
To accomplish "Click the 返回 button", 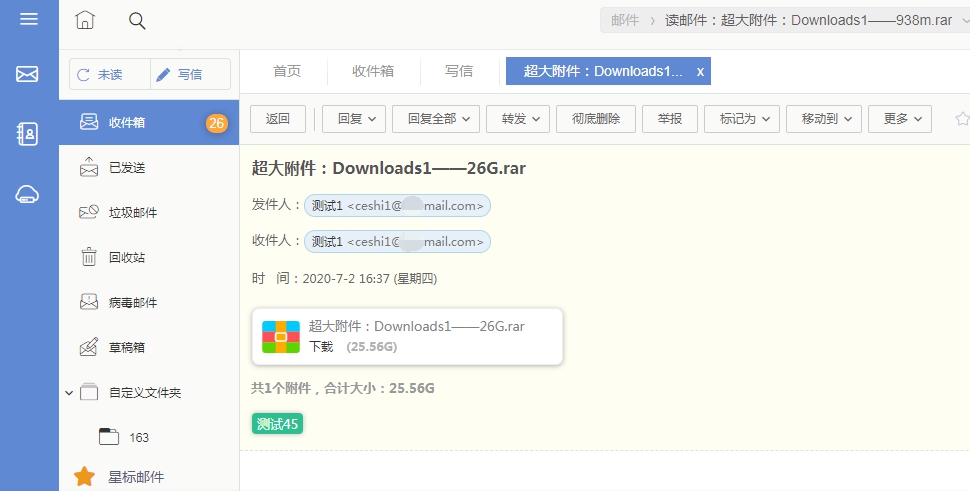I will pos(278,119).
